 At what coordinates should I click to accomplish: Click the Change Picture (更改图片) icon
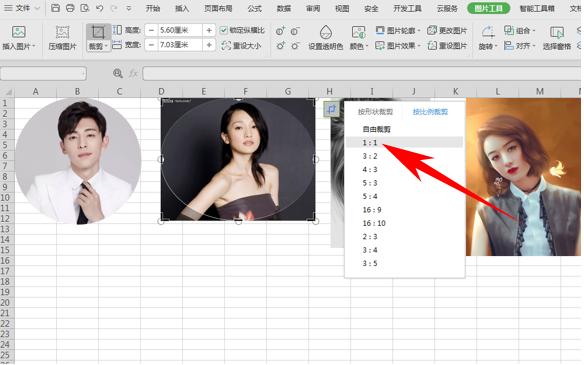point(432,31)
